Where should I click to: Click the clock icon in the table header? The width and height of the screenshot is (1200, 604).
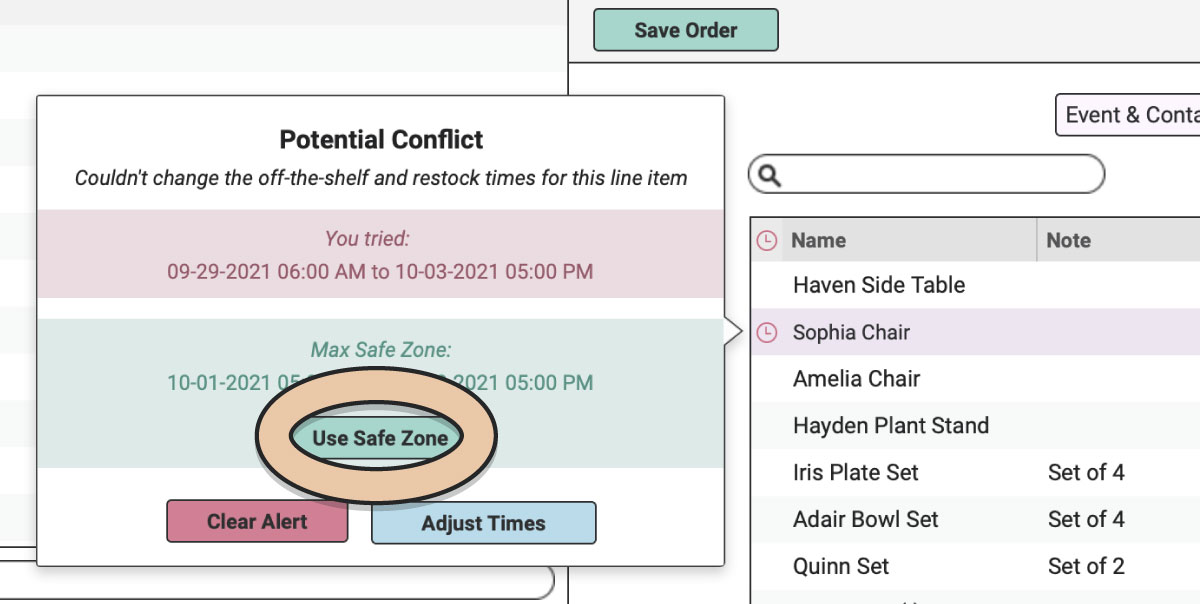(766, 240)
